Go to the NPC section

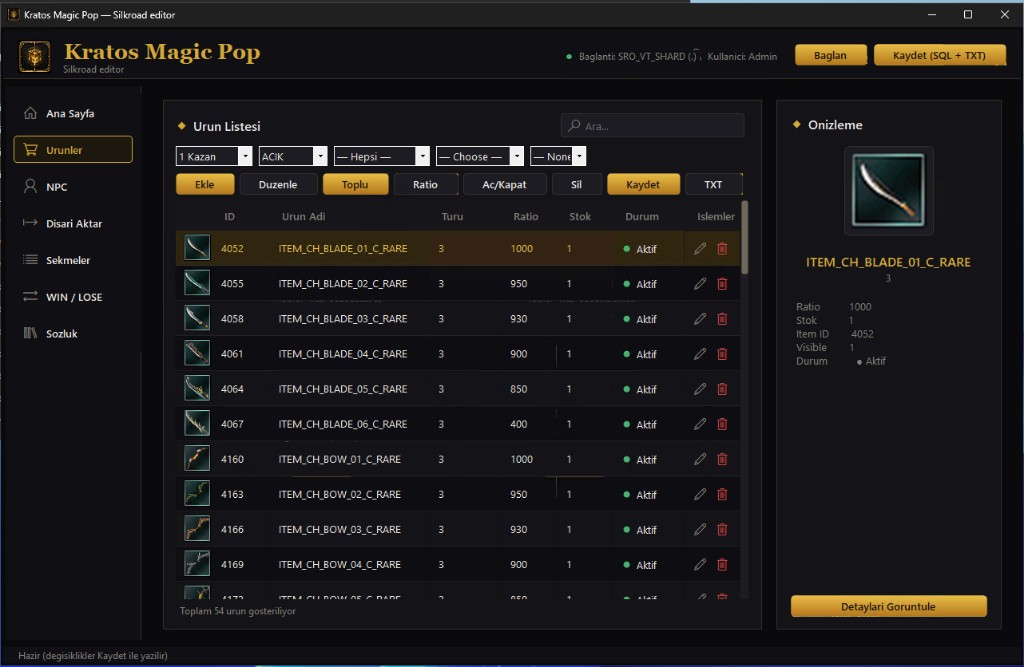[72, 187]
